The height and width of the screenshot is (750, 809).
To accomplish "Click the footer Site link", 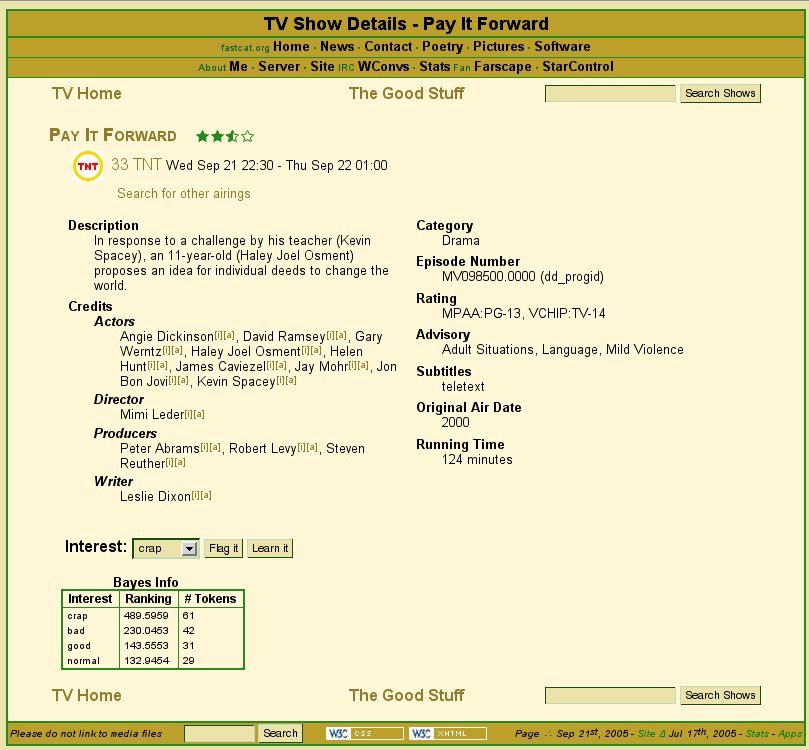I will 646,733.
